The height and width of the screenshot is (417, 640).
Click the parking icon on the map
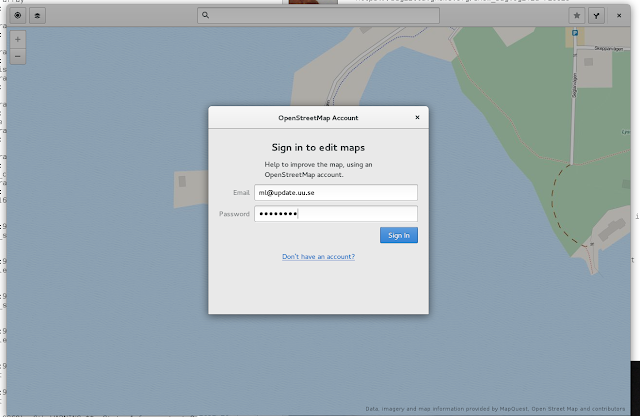pos(575,33)
